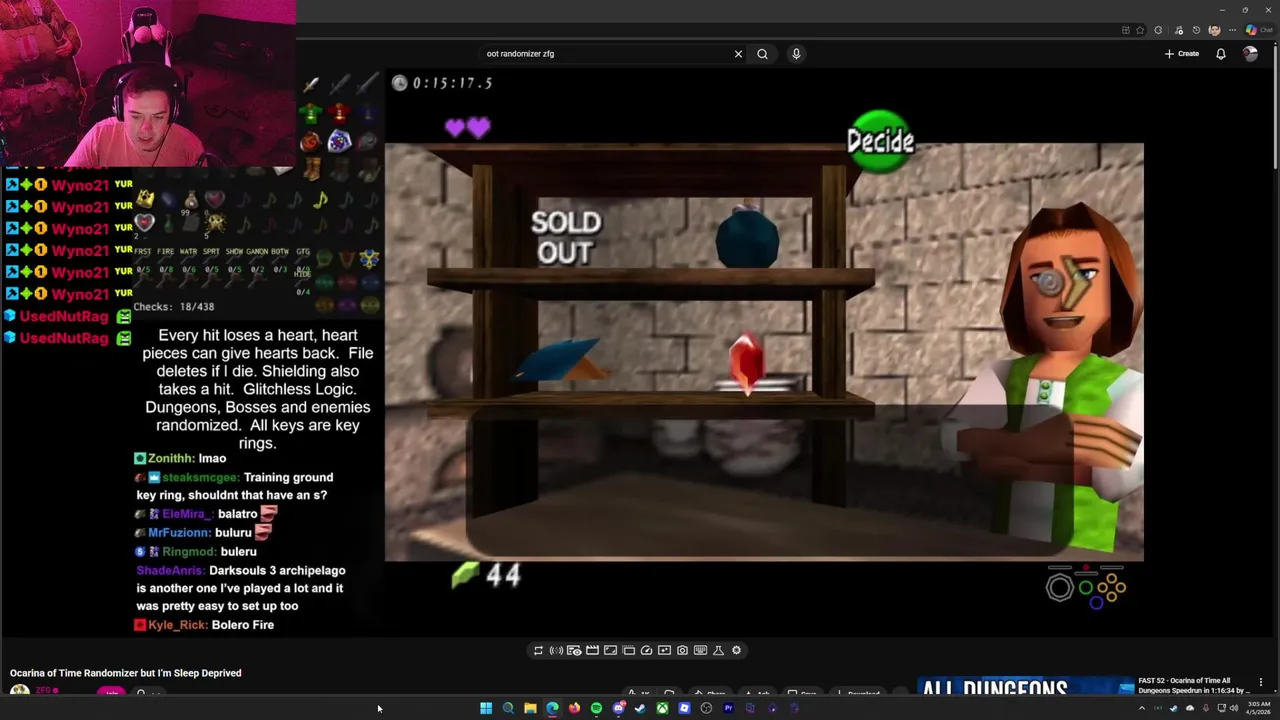The image size is (1280, 720).
Task: Open the enhancer toolbar settings gear
Action: click(x=736, y=650)
